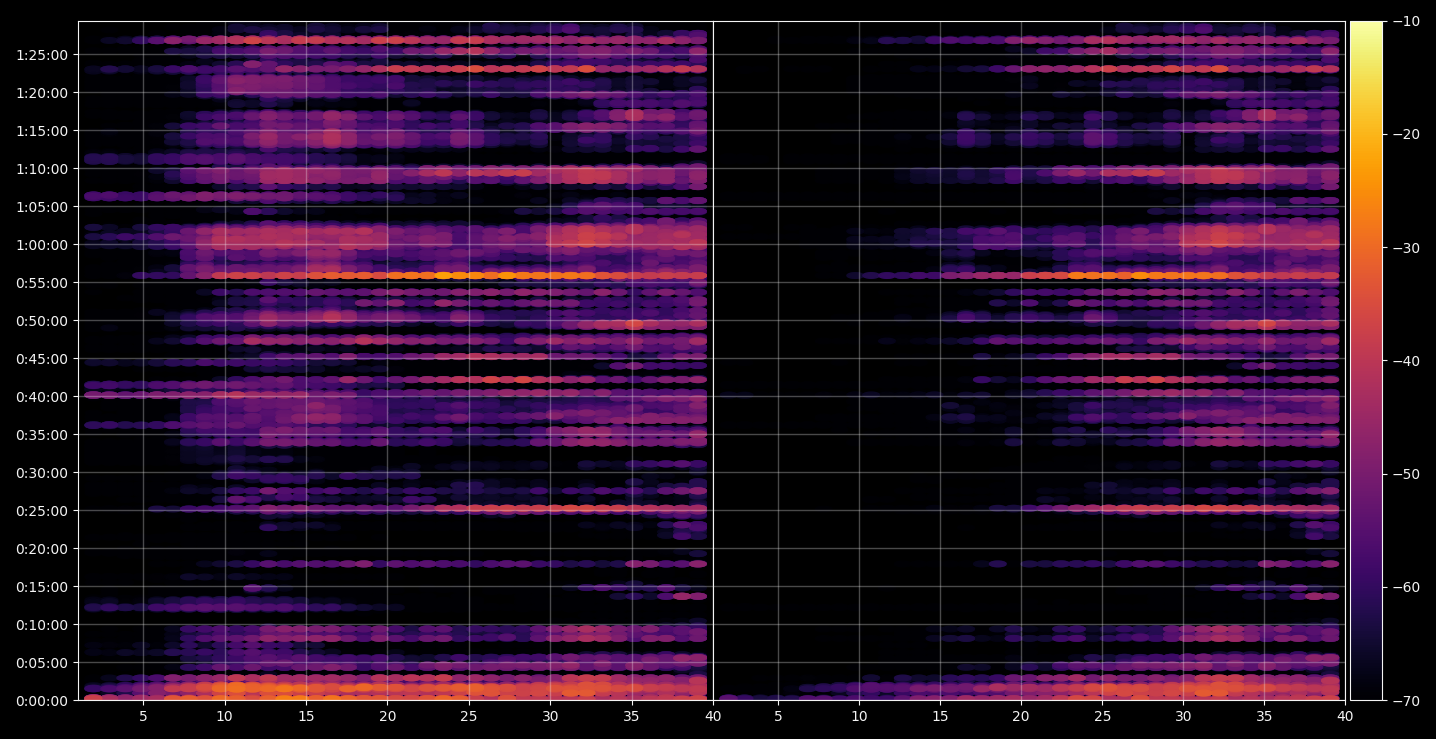Click the 0:05:00 time axis label

pos(43,662)
